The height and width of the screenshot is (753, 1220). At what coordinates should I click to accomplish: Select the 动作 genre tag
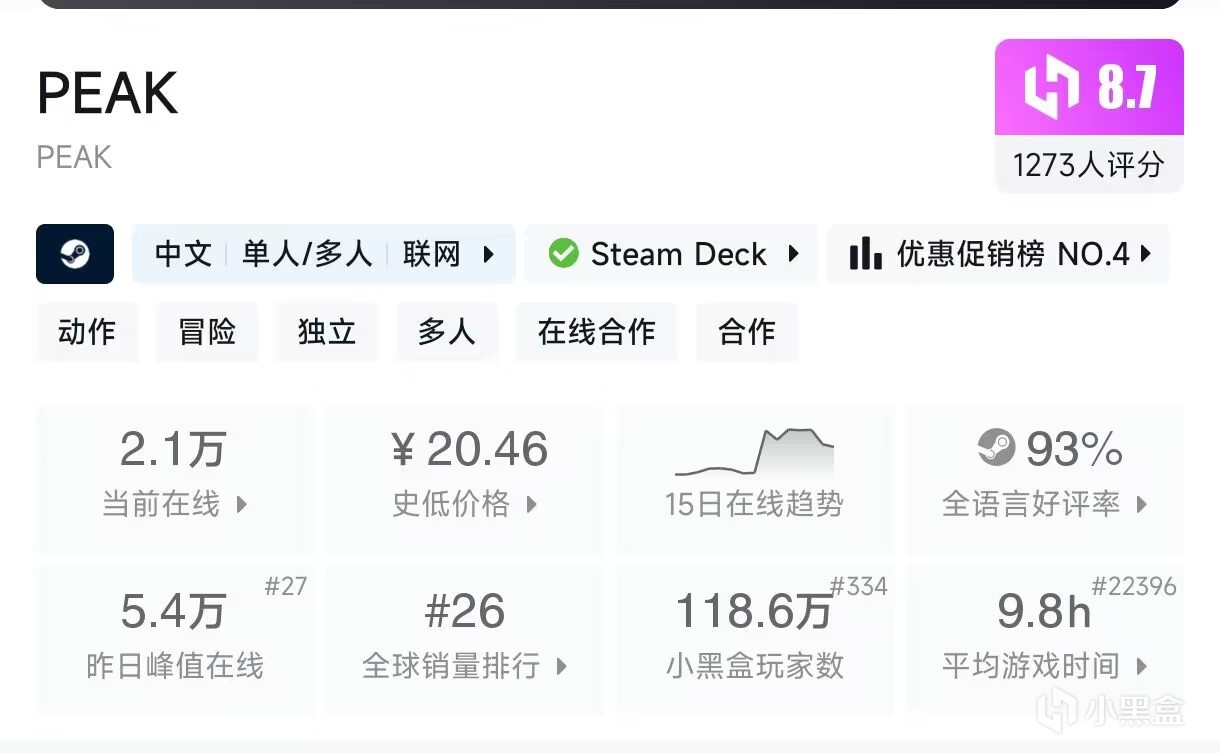pos(87,332)
